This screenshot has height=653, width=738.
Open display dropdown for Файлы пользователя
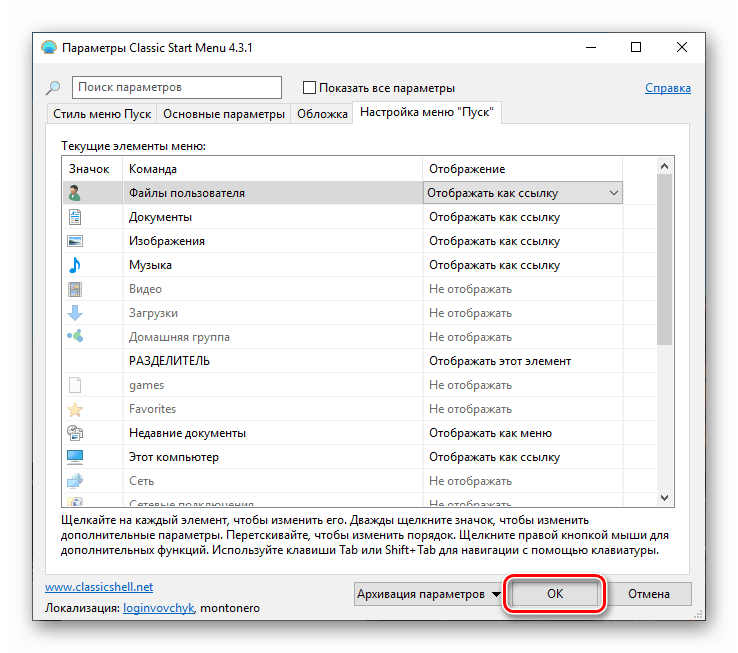pos(613,193)
